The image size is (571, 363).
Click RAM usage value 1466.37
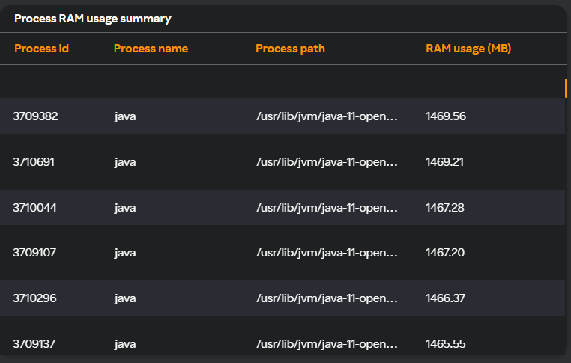point(445,298)
